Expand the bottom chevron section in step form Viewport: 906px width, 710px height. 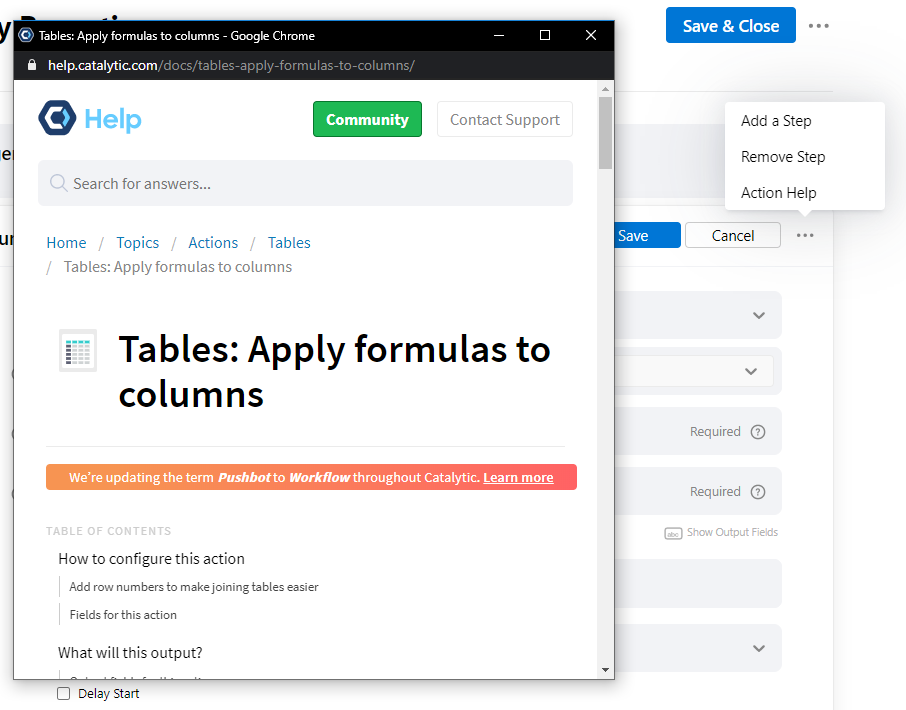click(x=759, y=648)
